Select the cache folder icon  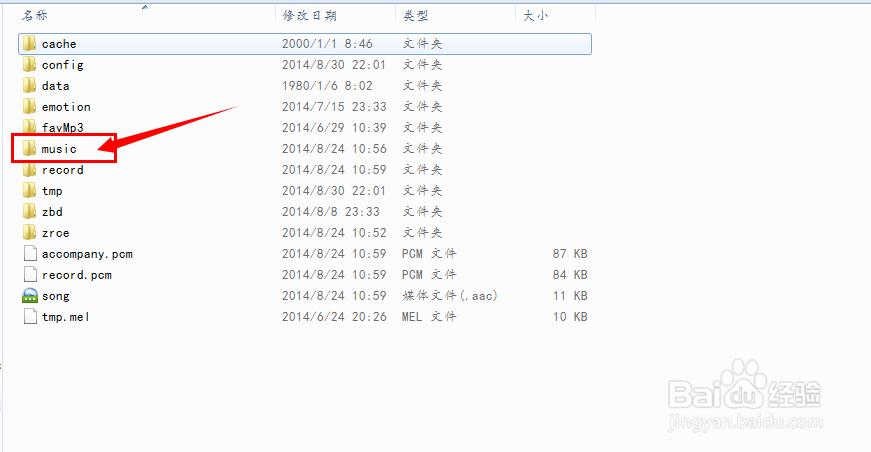point(30,43)
